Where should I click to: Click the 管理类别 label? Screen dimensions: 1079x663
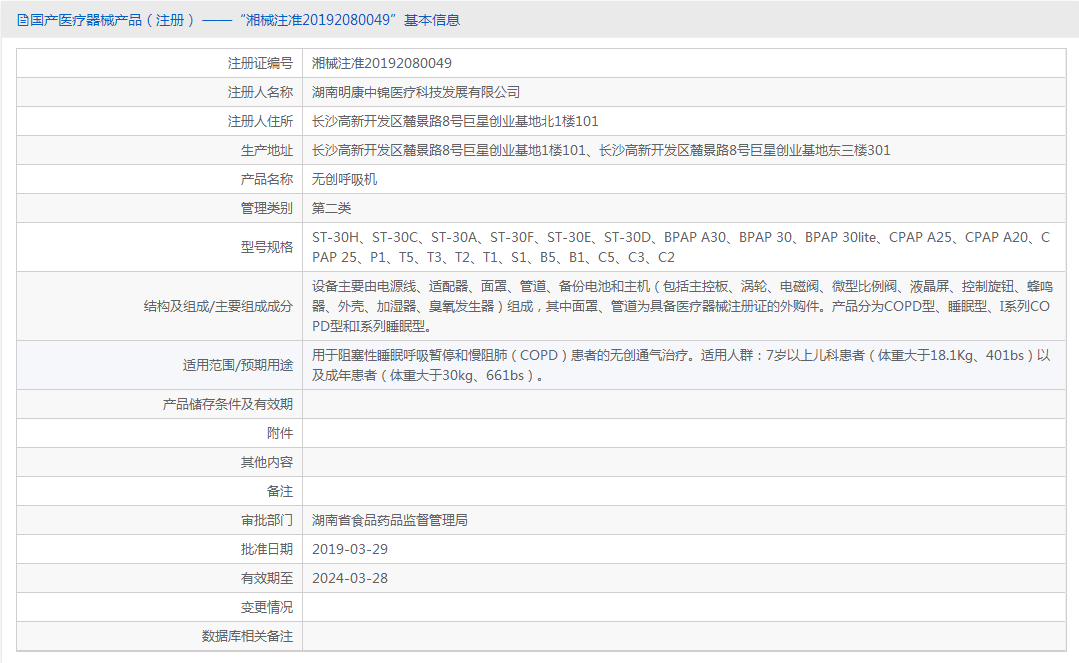(x=266, y=208)
